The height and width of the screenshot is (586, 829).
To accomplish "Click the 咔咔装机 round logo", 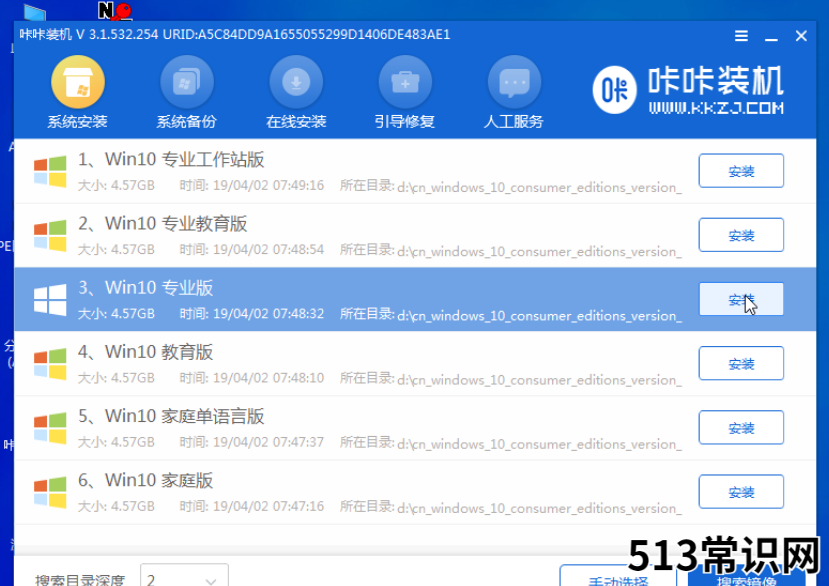I will pos(614,90).
